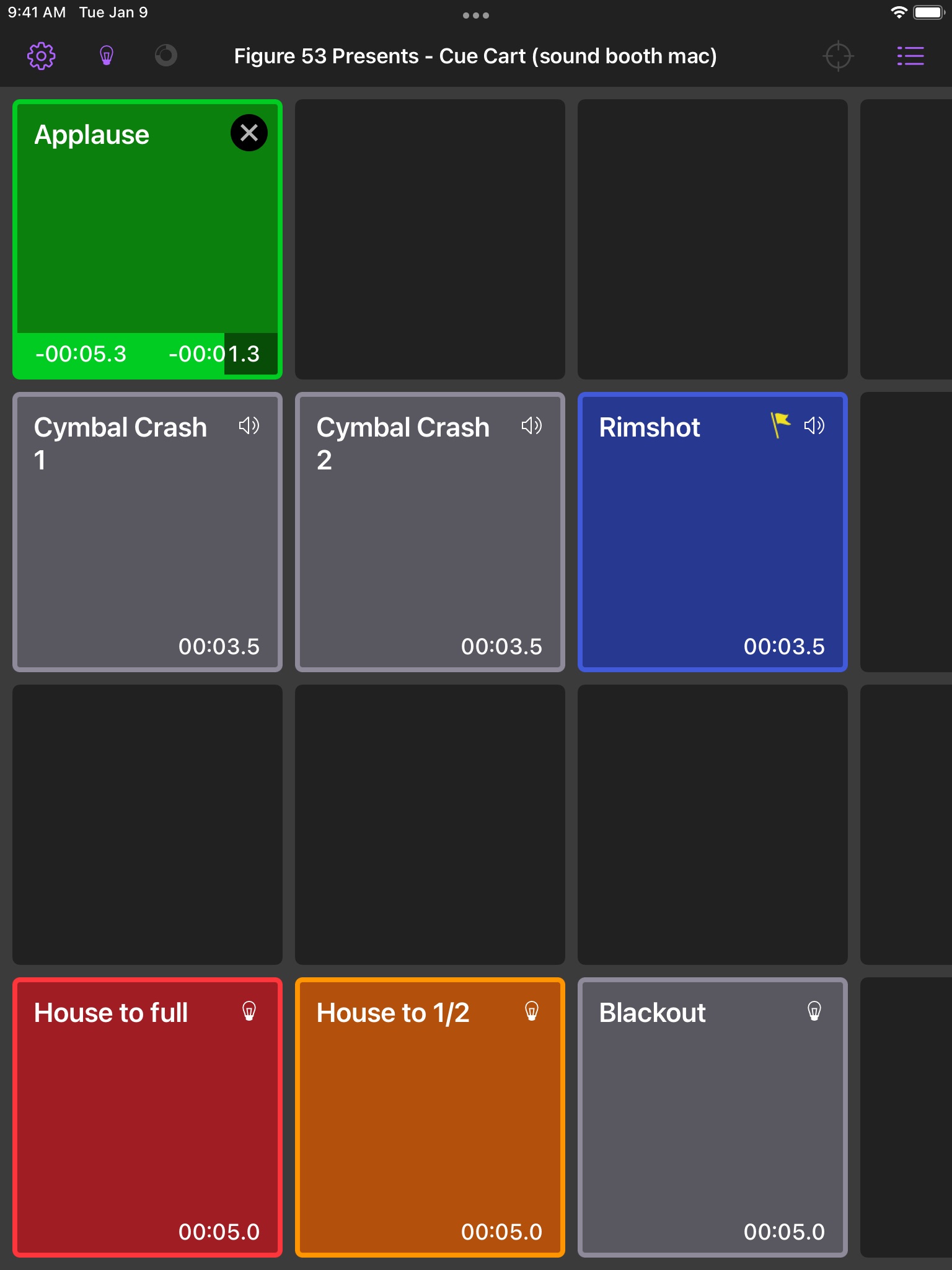The height and width of the screenshot is (1270, 952).
Task: Tap the yellow flag icon on Rimshot
Action: (x=780, y=425)
